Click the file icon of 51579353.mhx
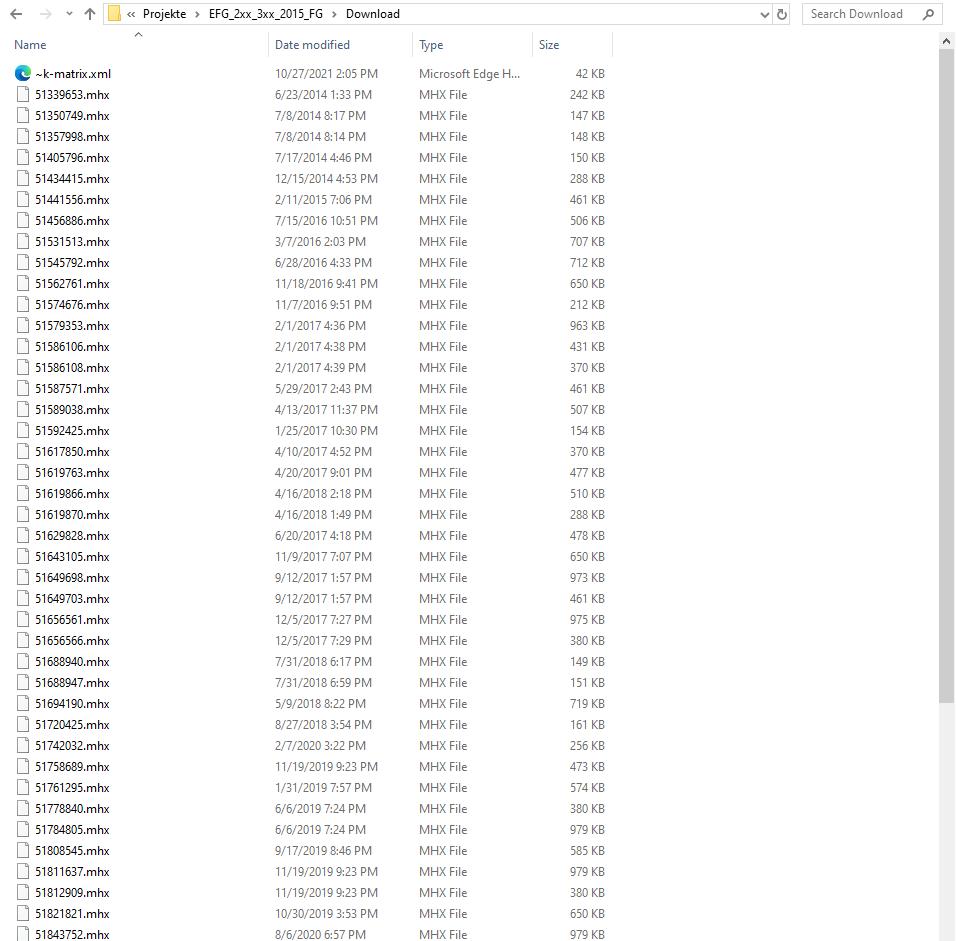This screenshot has width=956, height=941. (x=23, y=326)
